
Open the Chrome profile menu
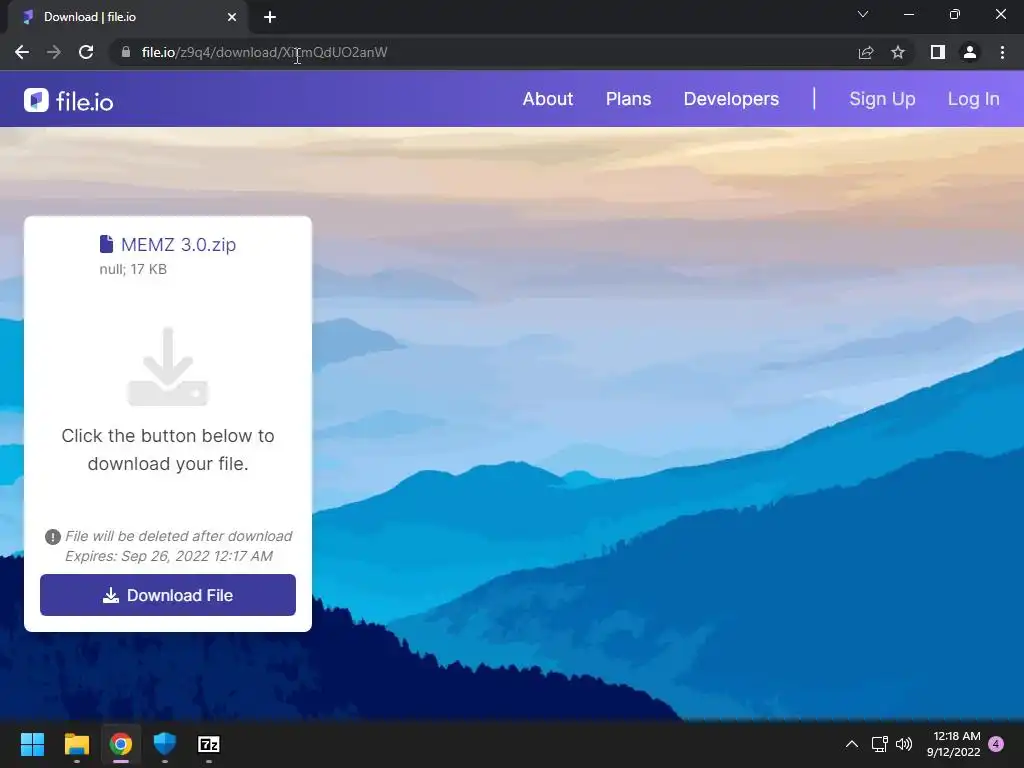[x=970, y=52]
